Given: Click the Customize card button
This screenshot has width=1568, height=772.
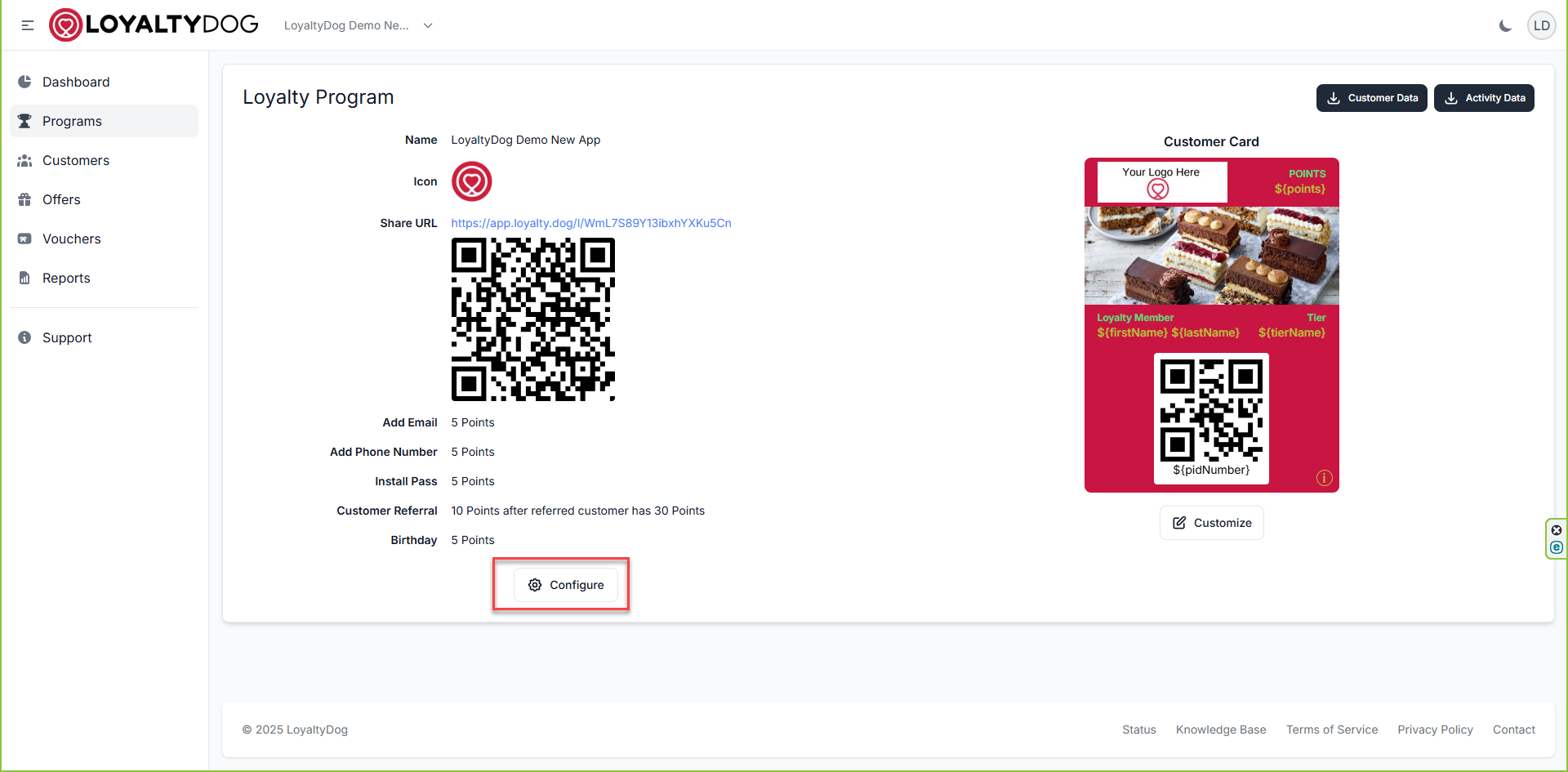Looking at the screenshot, I should tap(1212, 523).
